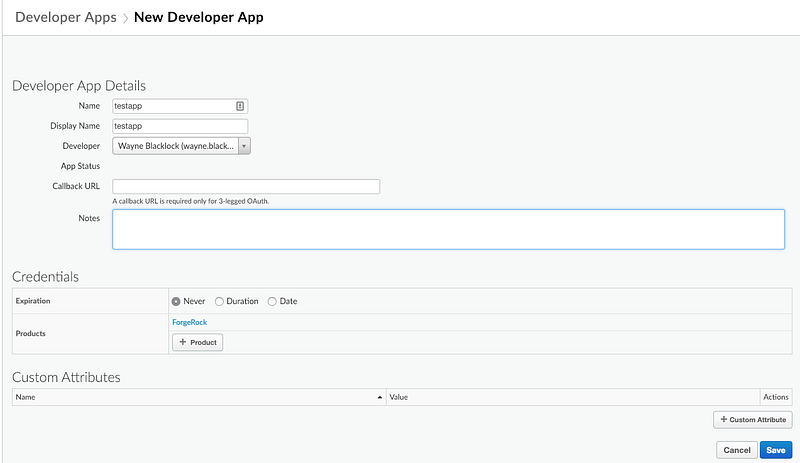The height and width of the screenshot is (463, 800).
Task: Add a new Product to credentials
Action: [197, 342]
